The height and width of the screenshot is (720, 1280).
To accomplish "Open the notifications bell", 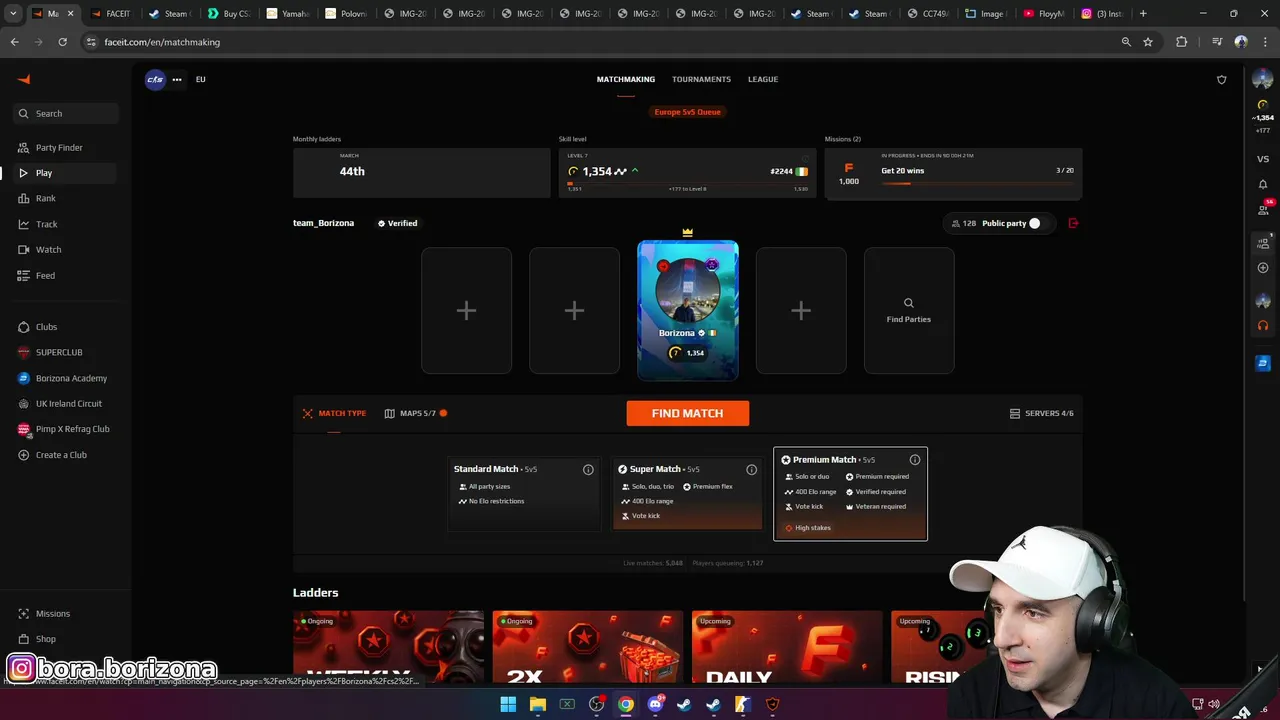I will 1263,184.
